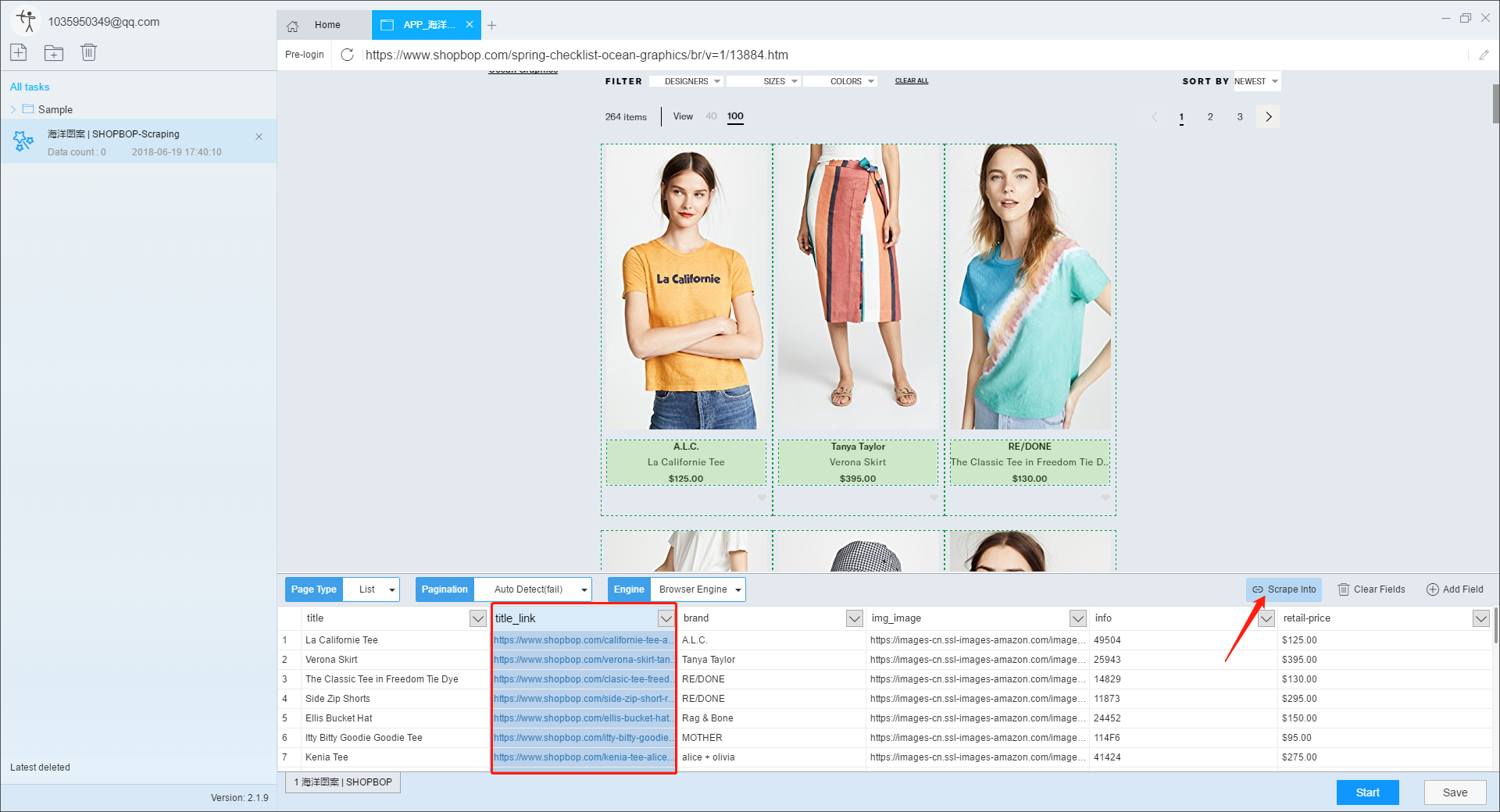The height and width of the screenshot is (812, 1500).
Task: Click the page vertical scrollbar
Action: (x=1495, y=103)
